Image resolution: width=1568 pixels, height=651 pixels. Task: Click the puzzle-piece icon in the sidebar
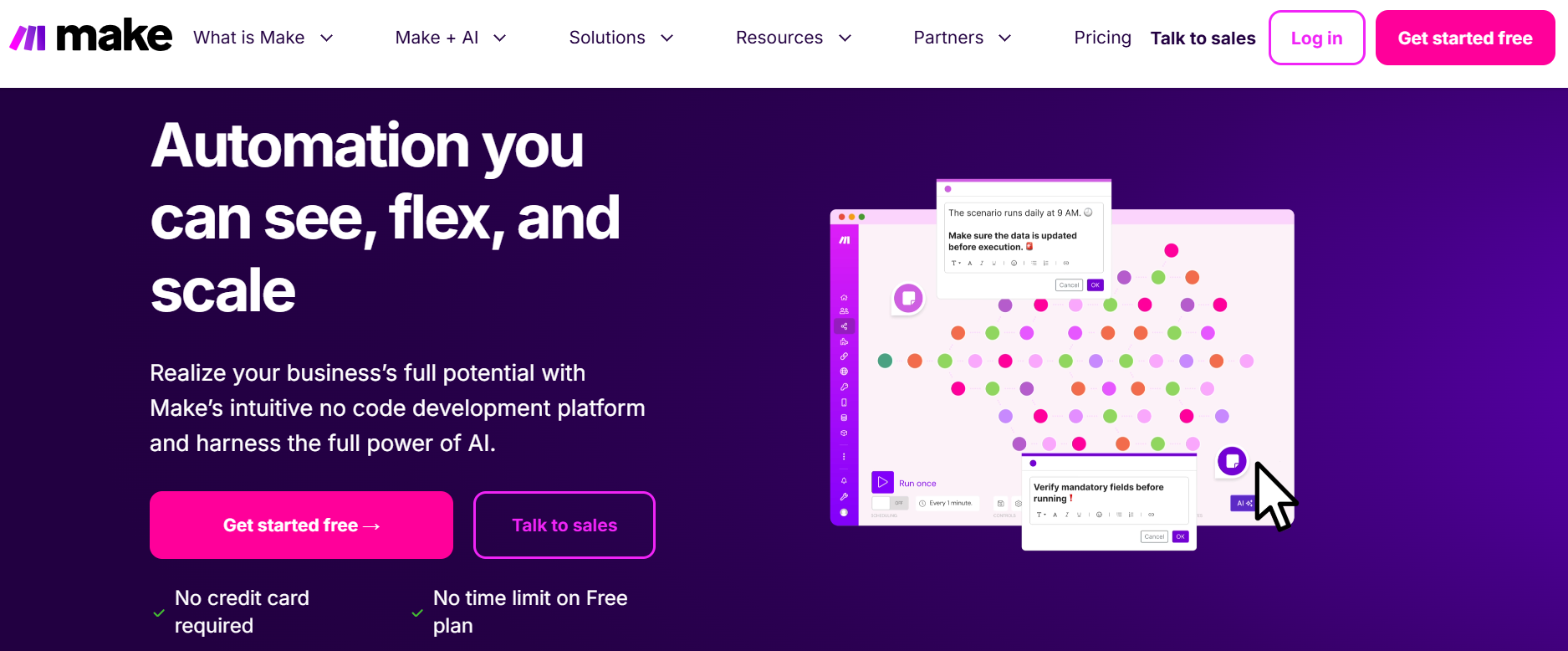[x=844, y=341]
